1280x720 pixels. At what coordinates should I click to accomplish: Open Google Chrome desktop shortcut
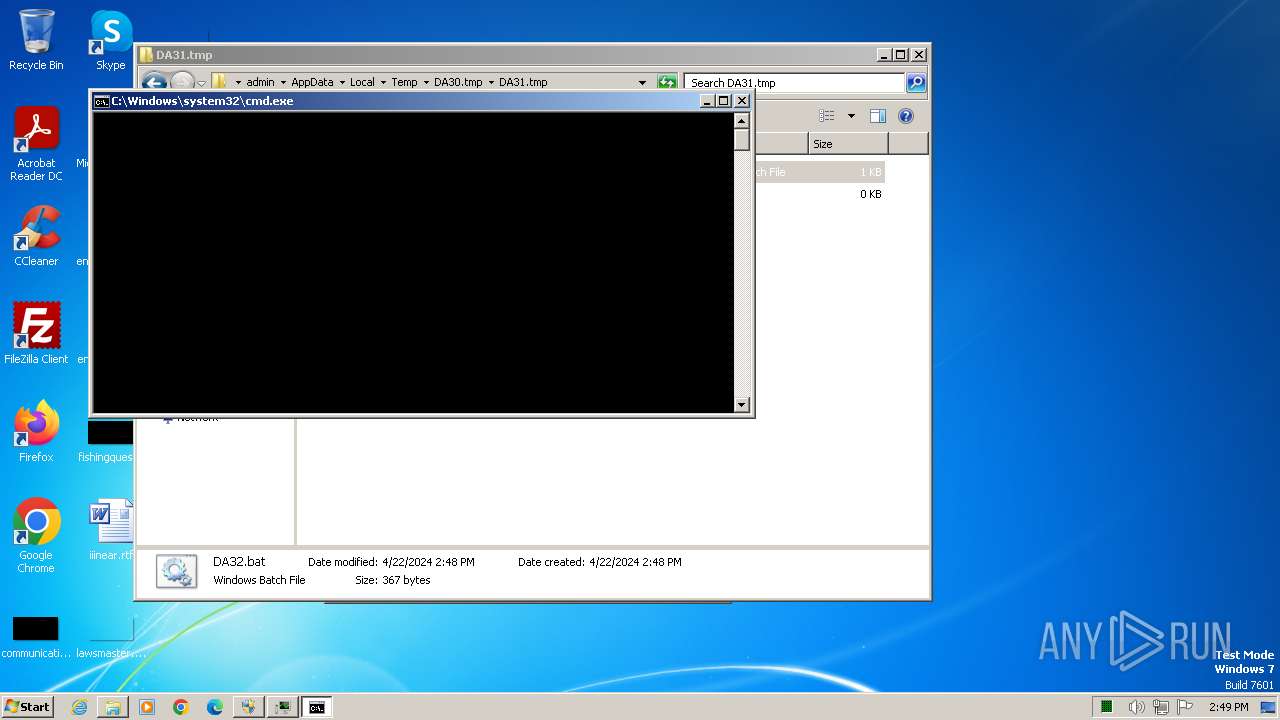[36, 535]
